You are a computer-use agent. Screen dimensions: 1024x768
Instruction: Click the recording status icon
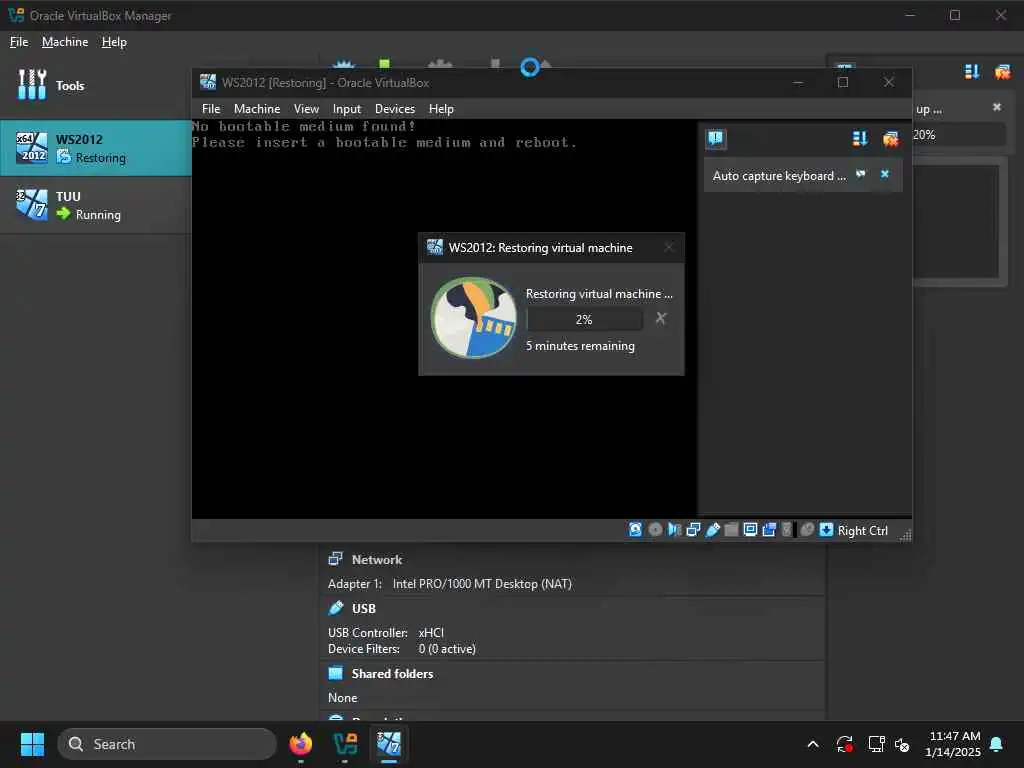[769, 530]
